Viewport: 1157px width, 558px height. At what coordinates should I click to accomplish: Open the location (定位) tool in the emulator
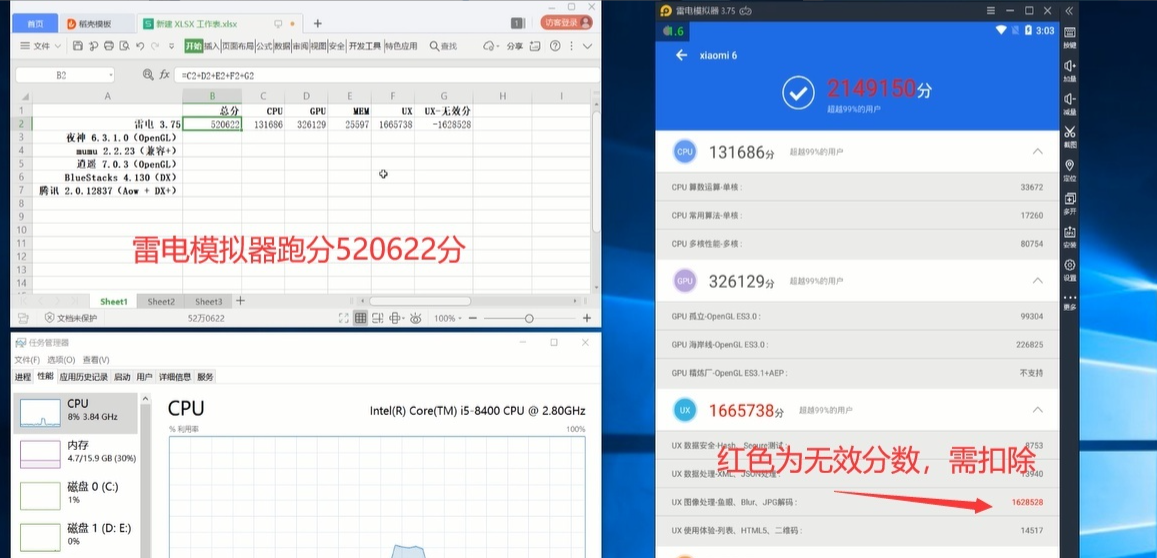(1069, 170)
